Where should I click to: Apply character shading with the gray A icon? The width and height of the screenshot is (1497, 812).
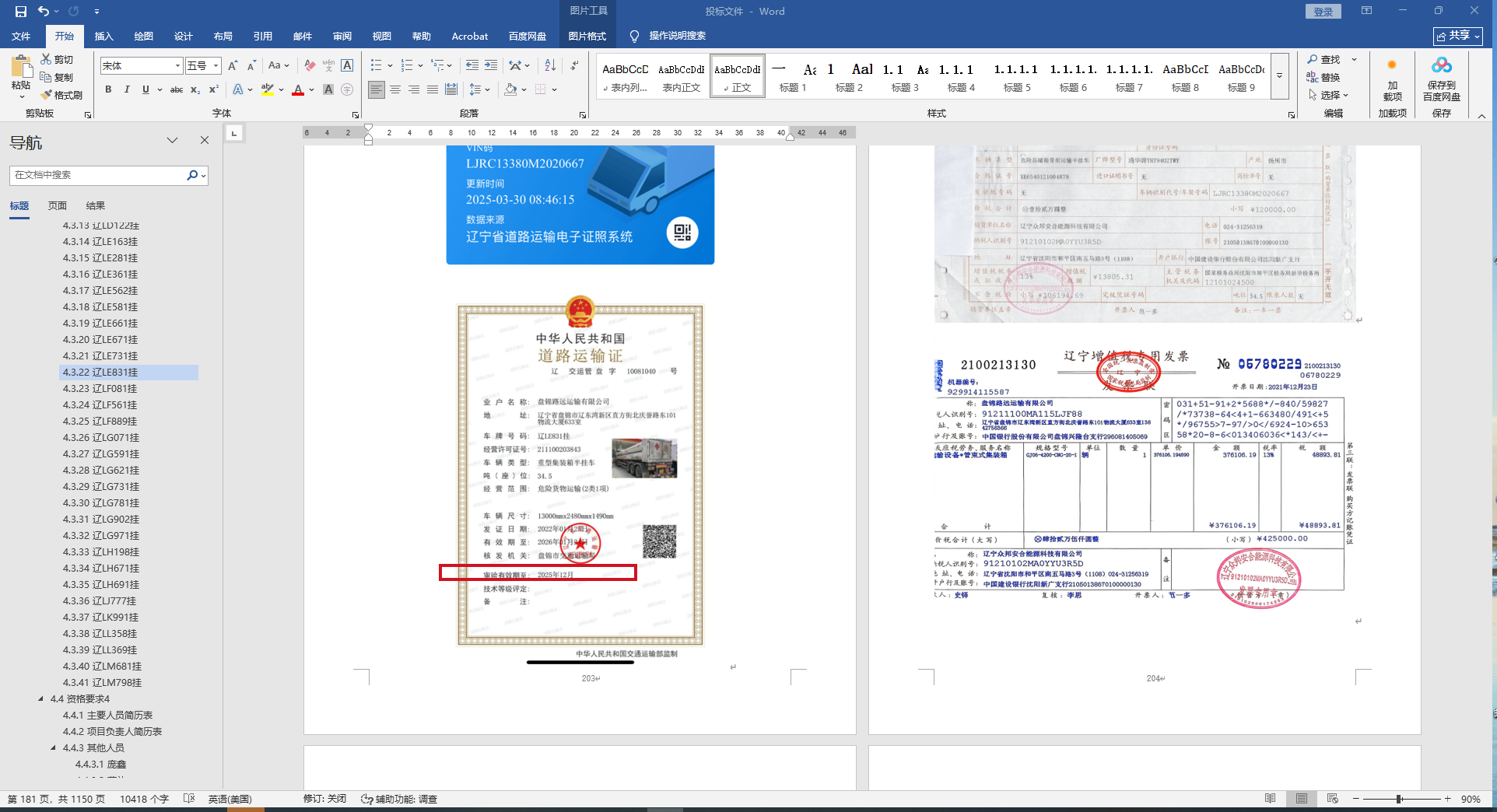pyautogui.click(x=328, y=90)
